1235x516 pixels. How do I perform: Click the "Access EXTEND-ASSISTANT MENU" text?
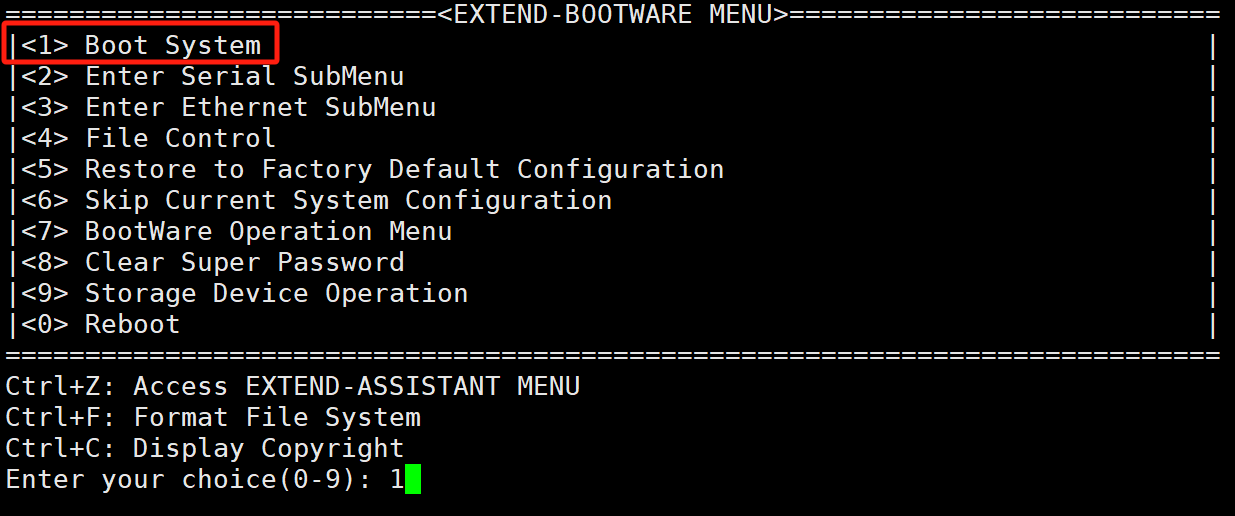[x=357, y=386]
